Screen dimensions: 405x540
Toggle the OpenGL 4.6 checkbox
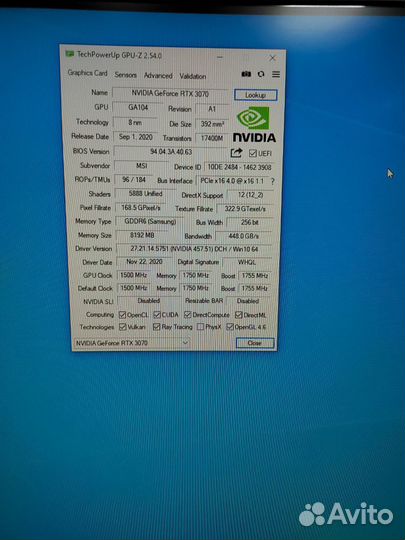click(x=230, y=326)
